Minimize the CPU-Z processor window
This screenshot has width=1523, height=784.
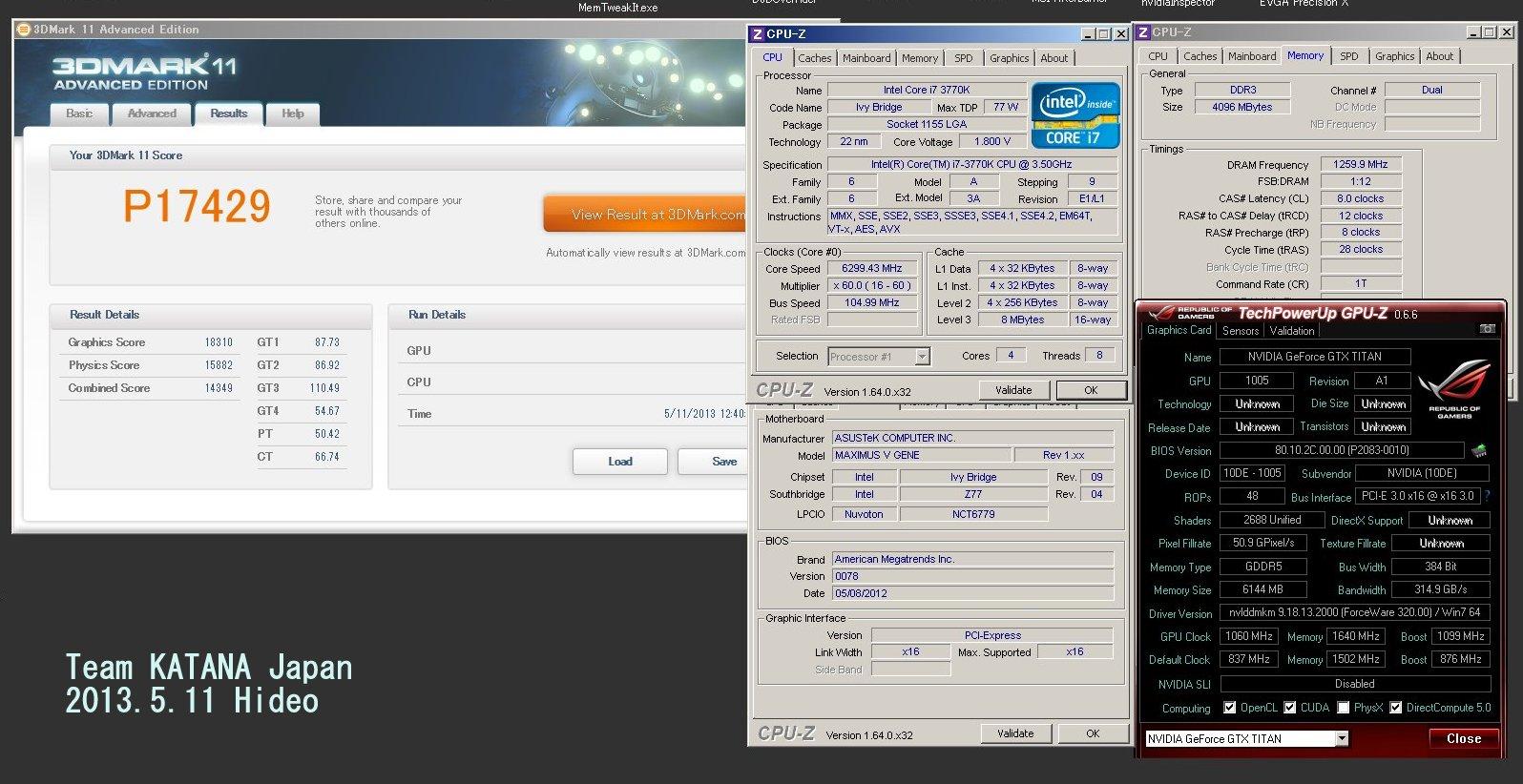(x=1088, y=33)
